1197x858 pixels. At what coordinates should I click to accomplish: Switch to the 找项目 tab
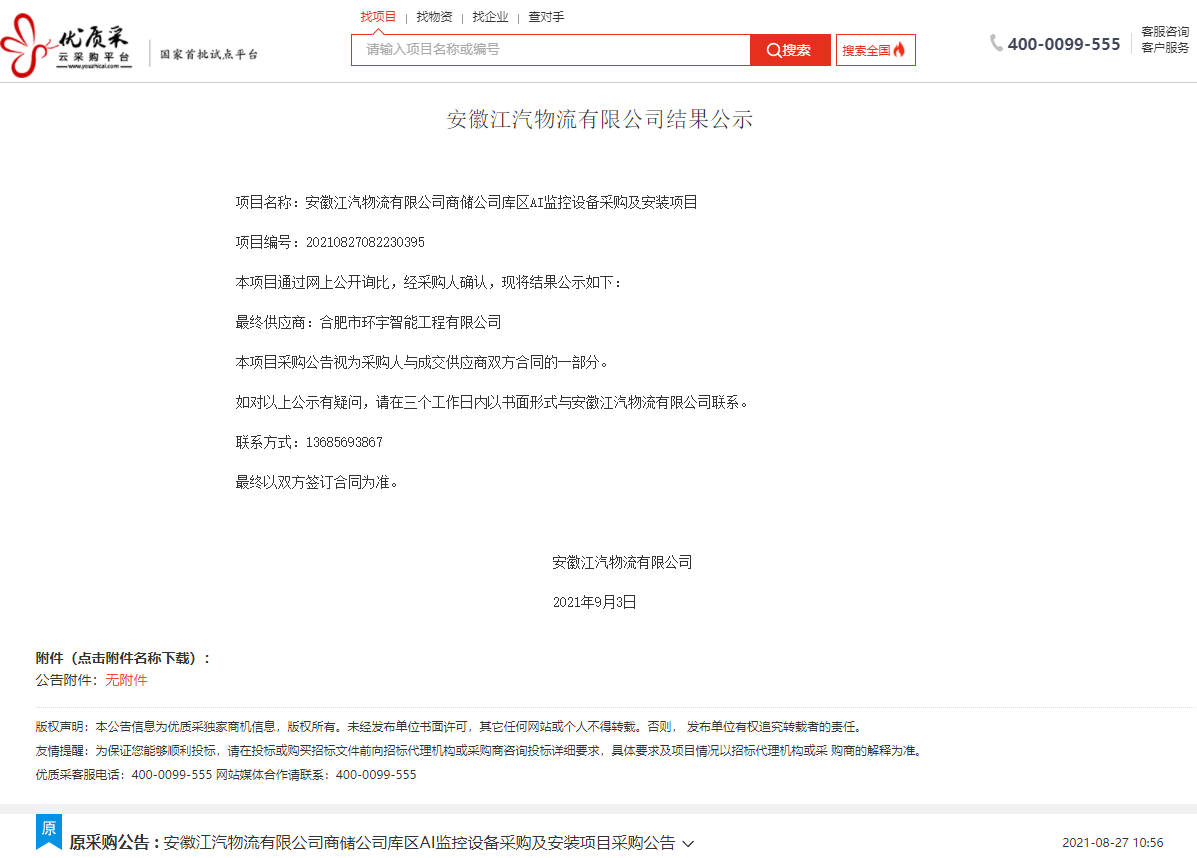[x=378, y=16]
